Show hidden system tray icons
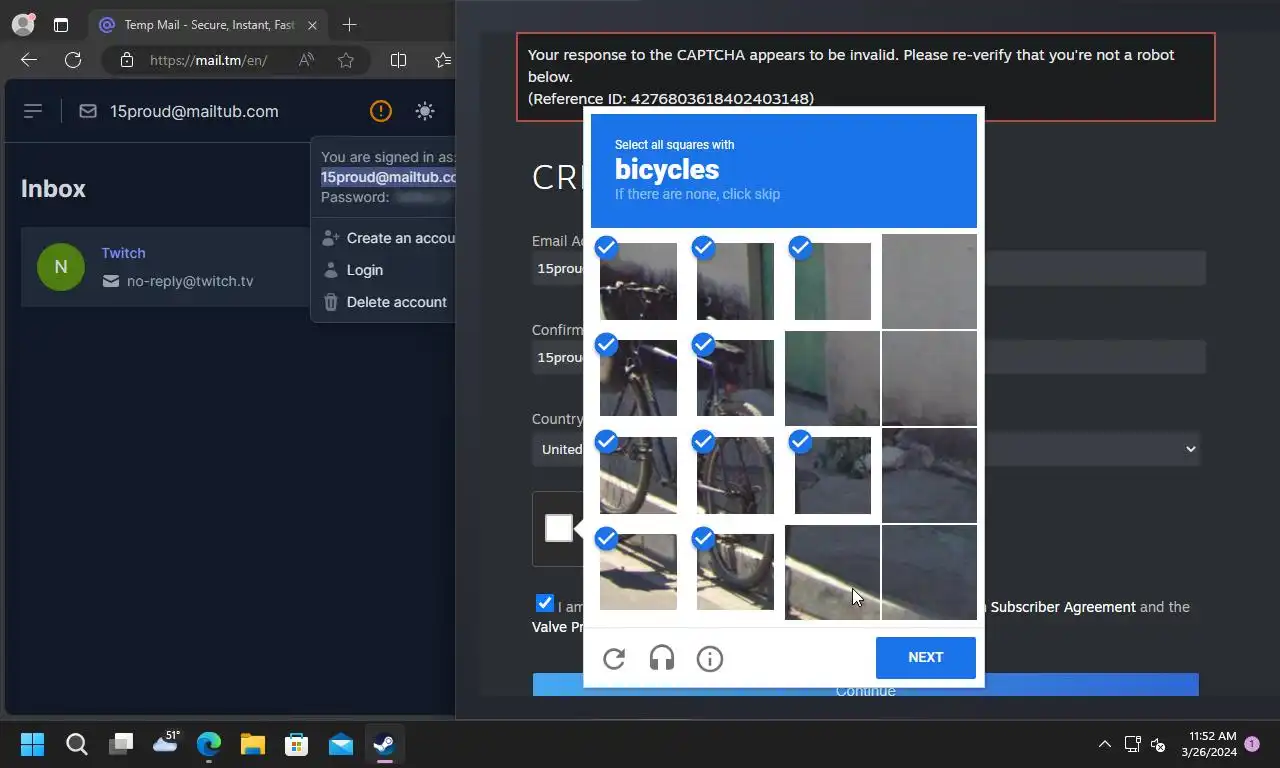This screenshot has width=1280, height=768. click(x=1104, y=744)
